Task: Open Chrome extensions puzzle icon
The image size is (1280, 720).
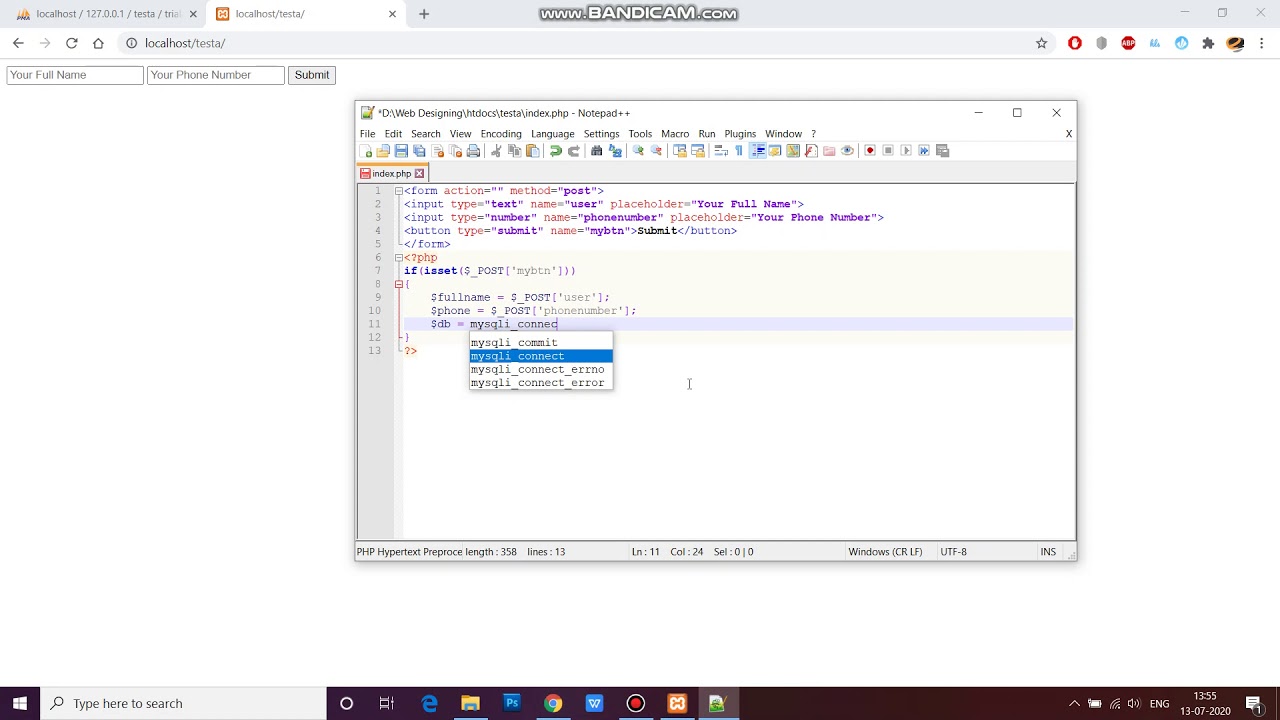Action: pyautogui.click(x=1208, y=43)
